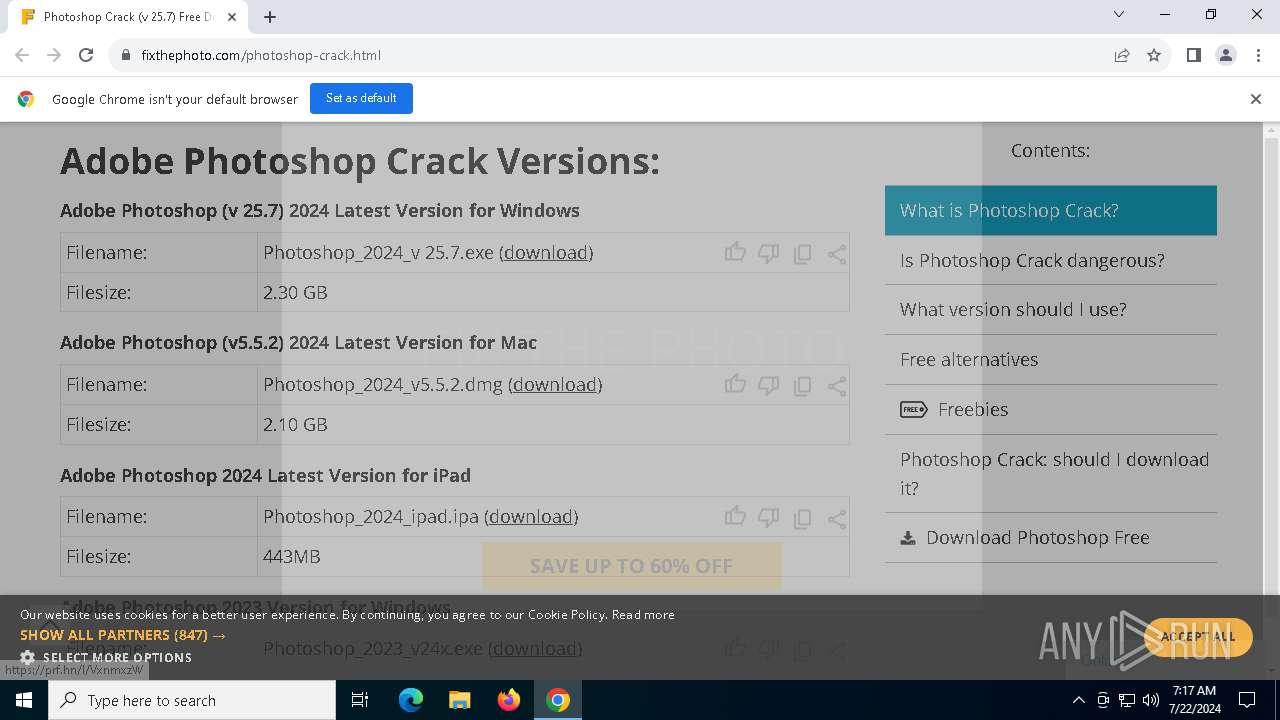
Task: Click download link for Photoshop_2023_v24x.exe
Action: click(535, 648)
